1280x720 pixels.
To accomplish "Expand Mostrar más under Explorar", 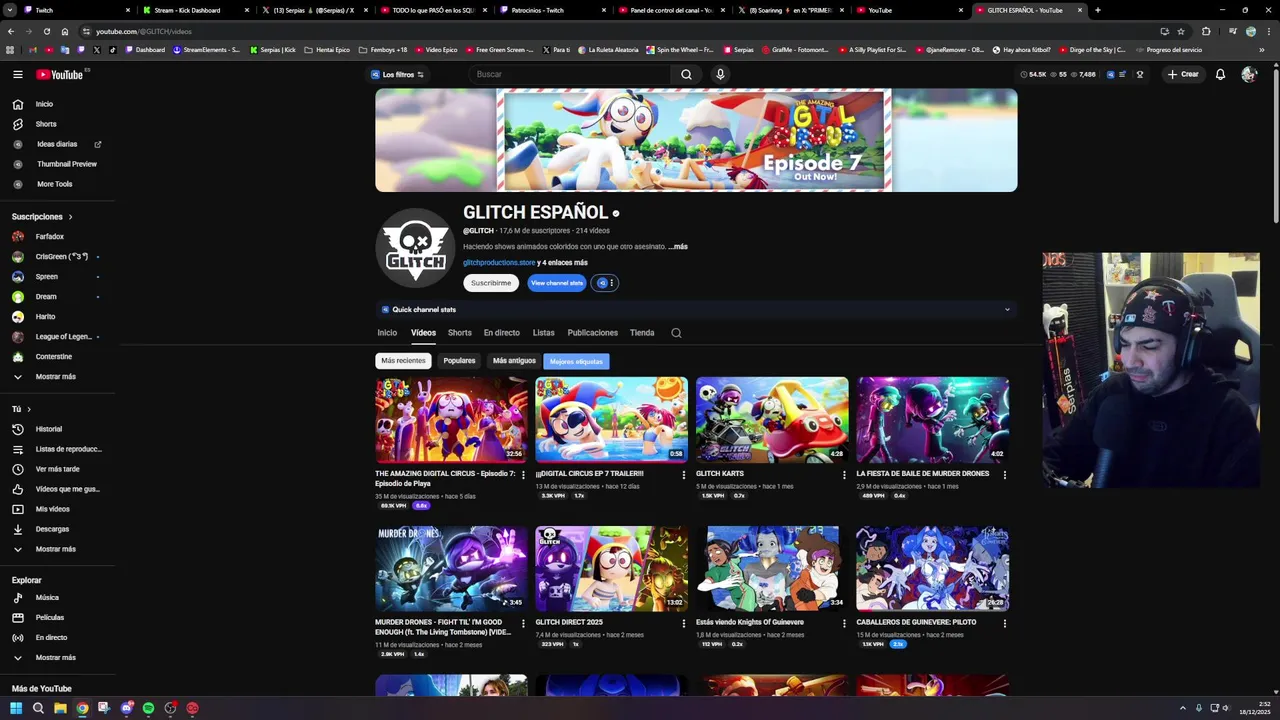I will [57, 658].
